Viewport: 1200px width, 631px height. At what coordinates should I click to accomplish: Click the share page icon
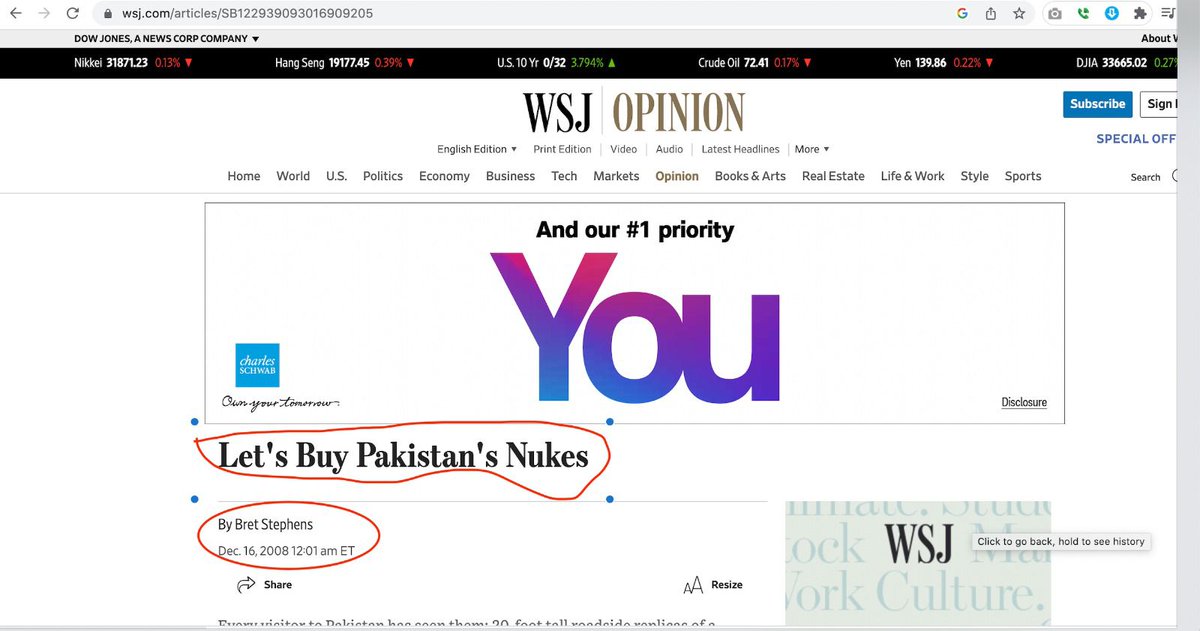pos(991,14)
